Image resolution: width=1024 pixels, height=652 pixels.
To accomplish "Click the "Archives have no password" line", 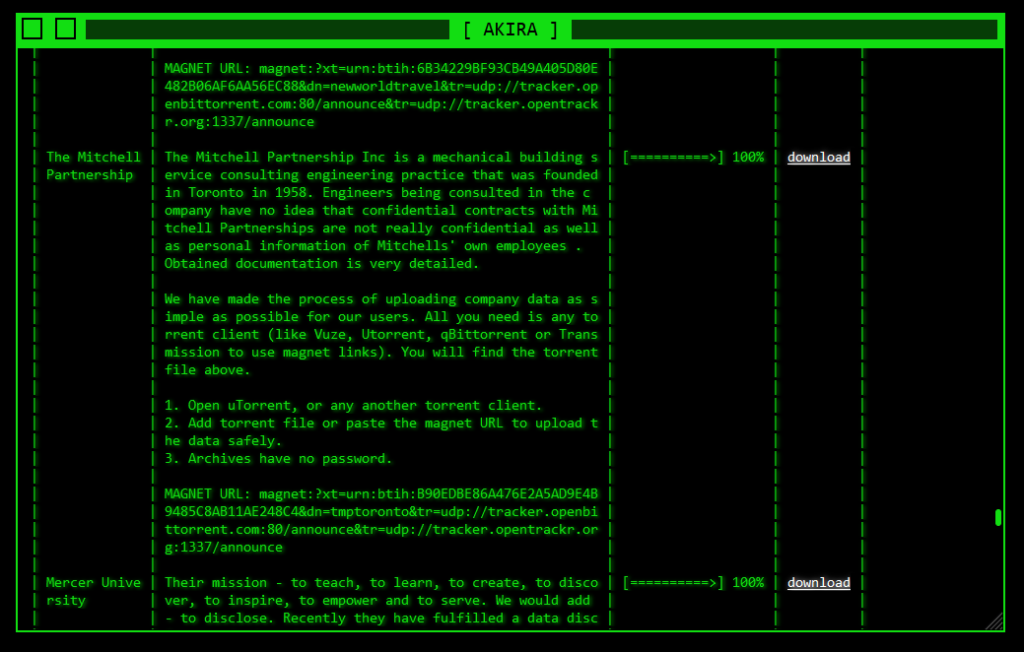I will (x=278, y=459).
